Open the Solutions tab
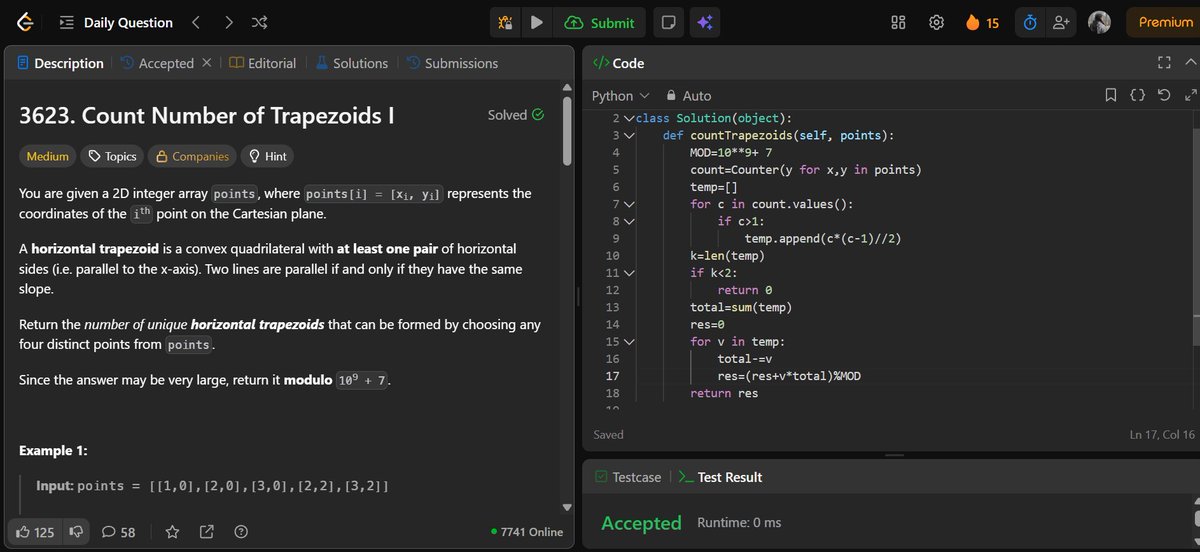Screen dimensions: 1200x552 pos(351,63)
